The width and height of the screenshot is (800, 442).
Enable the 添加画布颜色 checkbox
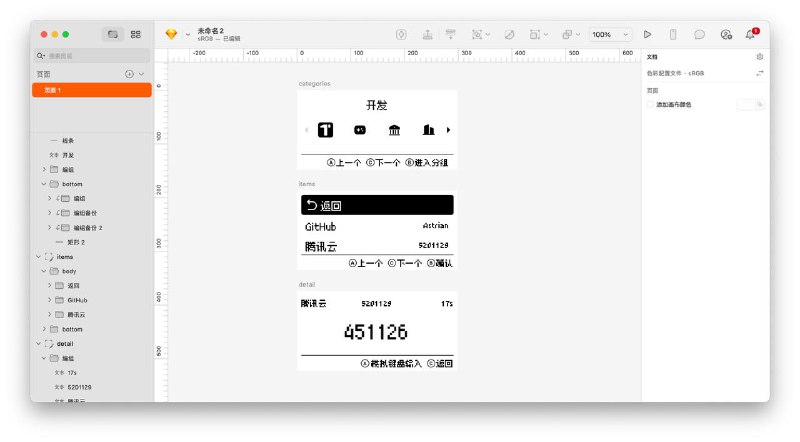pyautogui.click(x=650, y=105)
